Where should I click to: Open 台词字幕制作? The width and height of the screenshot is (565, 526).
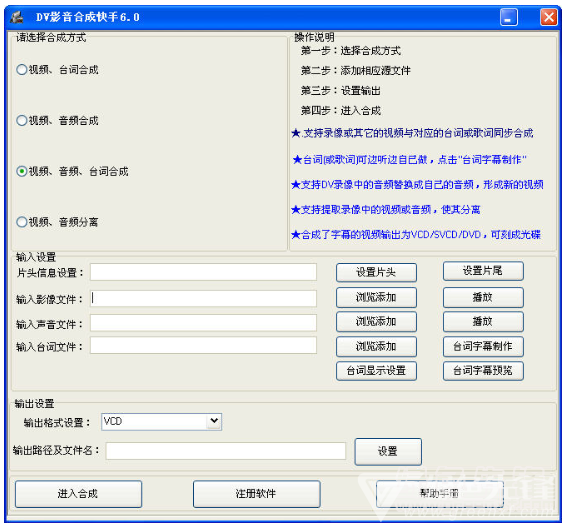pyautogui.click(x=483, y=347)
